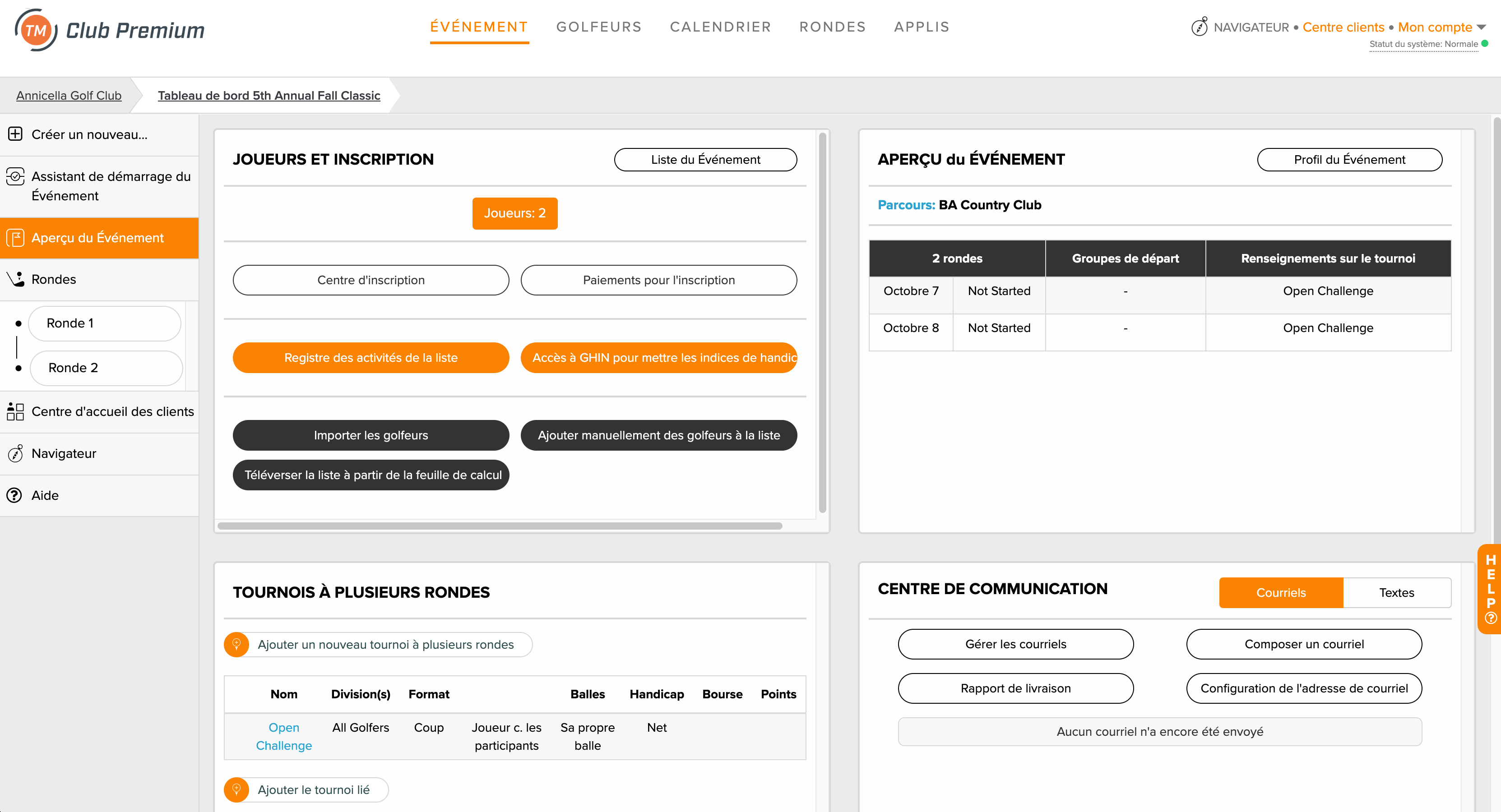Click Téléverser la liste à partir de la feuille
Viewport: 1501px width, 812px height.
pyautogui.click(x=371, y=475)
